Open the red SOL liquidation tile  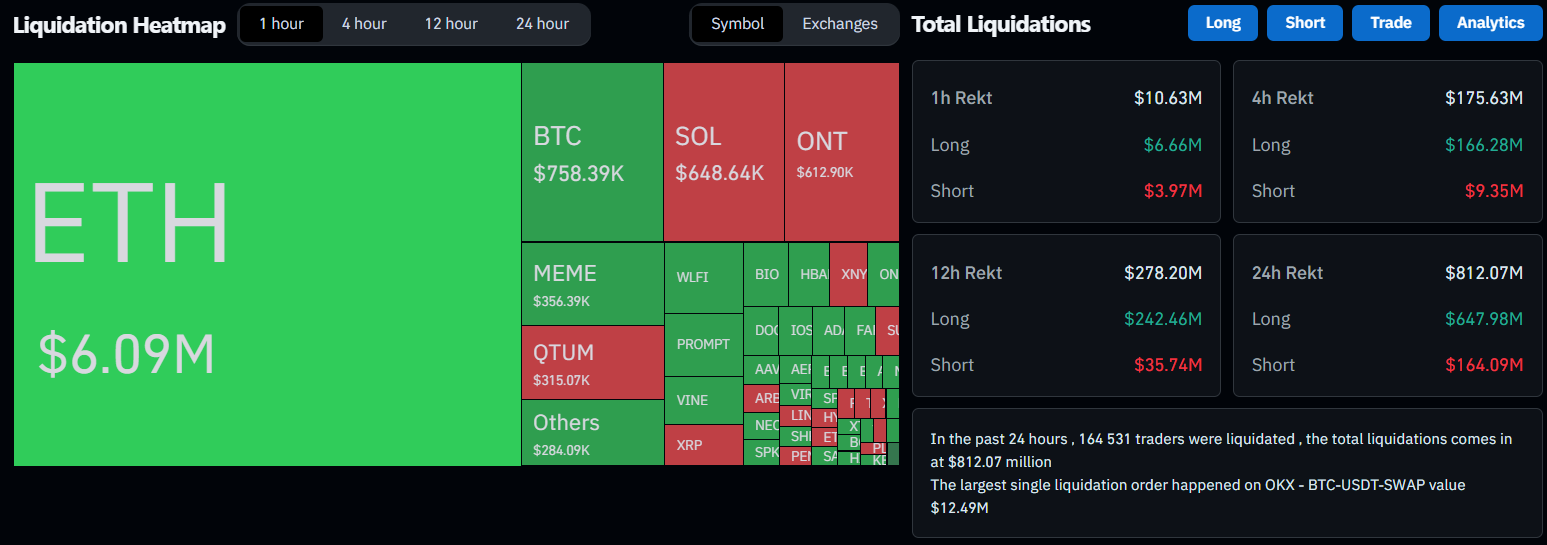point(723,152)
